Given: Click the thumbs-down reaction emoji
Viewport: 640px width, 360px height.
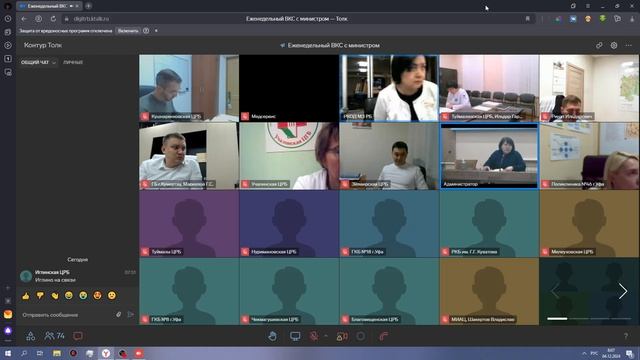Looking at the screenshot, I should click(40, 296).
